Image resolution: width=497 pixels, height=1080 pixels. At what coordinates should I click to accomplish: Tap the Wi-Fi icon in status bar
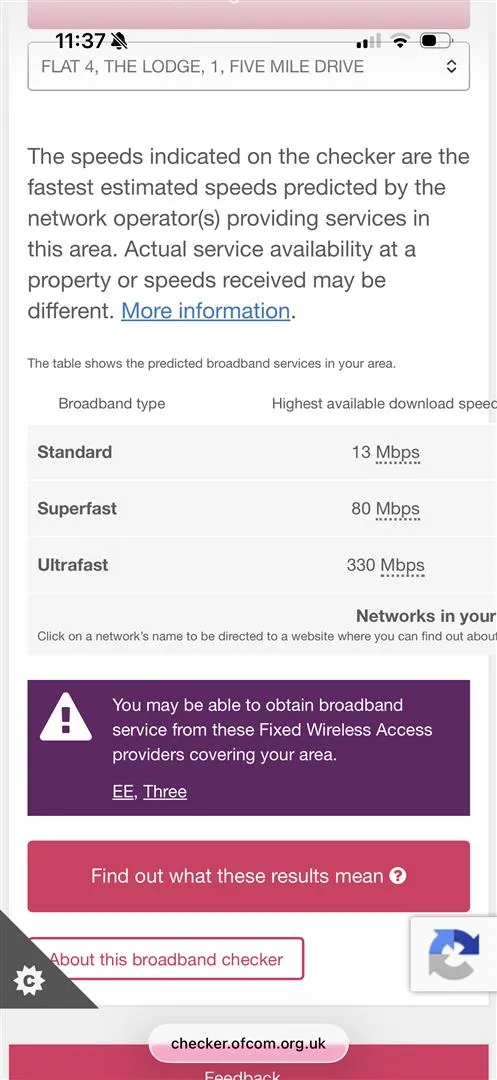pos(400,42)
